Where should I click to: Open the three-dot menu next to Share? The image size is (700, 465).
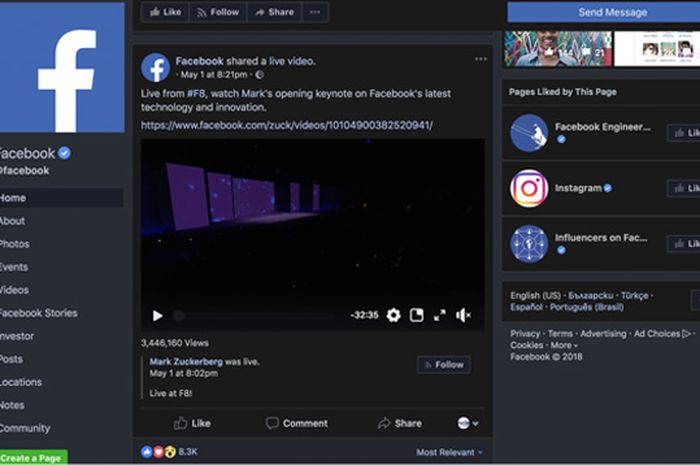[x=315, y=12]
